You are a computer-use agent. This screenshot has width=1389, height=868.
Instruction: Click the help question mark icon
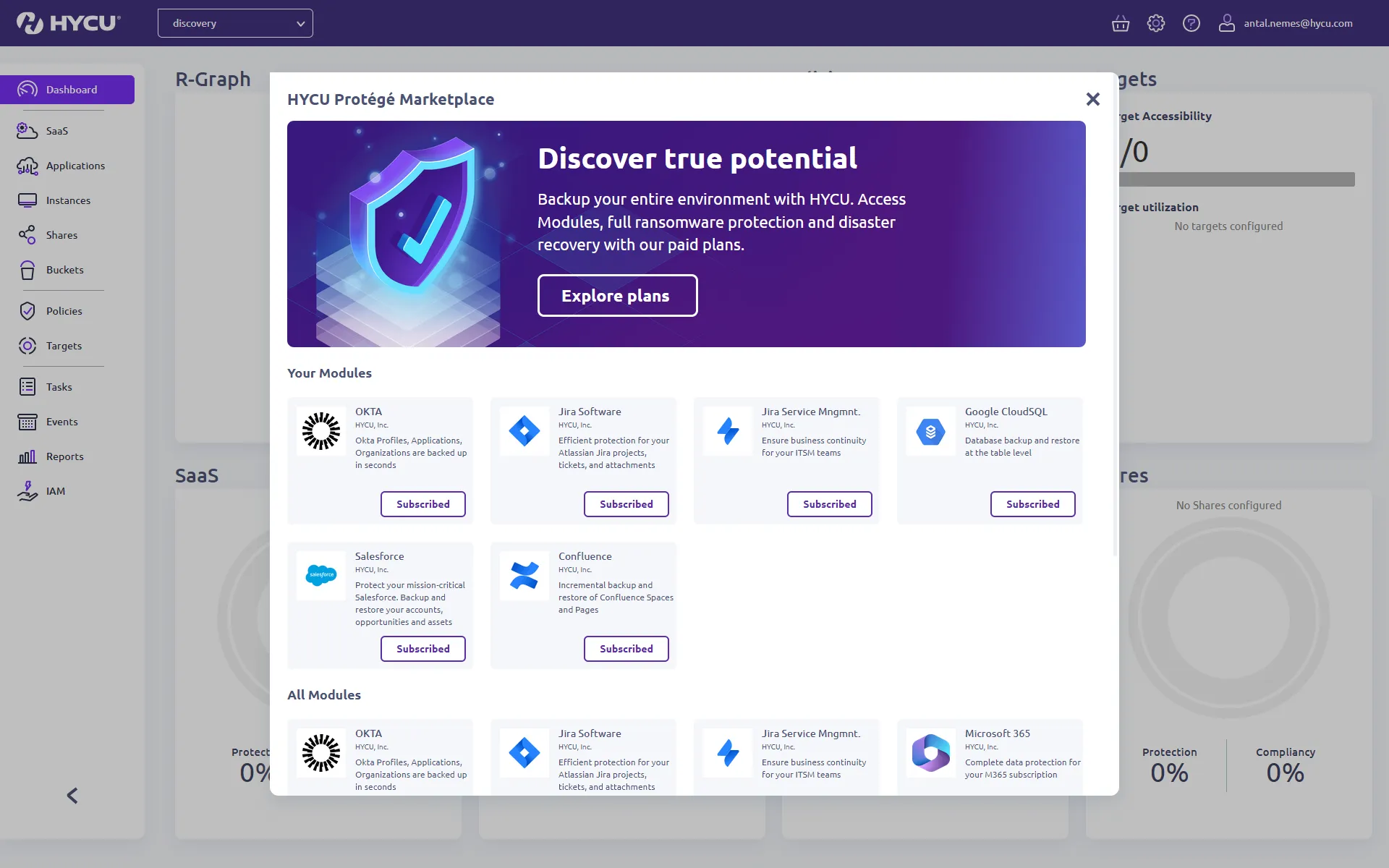[1191, 23]
